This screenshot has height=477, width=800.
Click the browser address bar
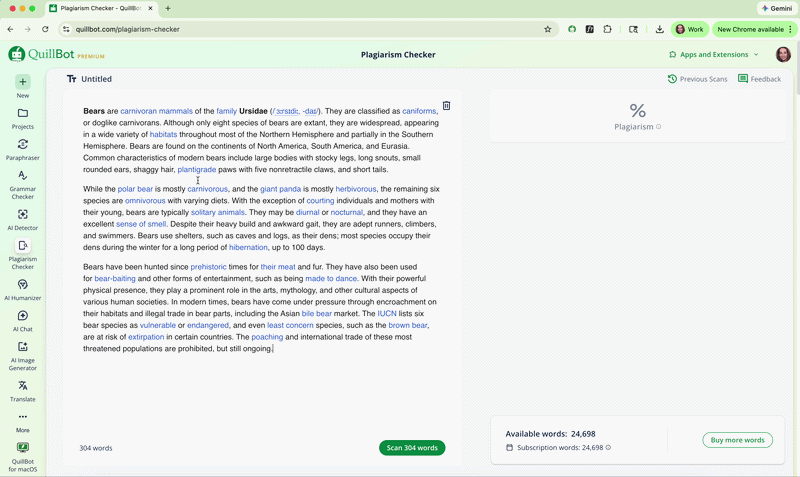coord(306,29)
